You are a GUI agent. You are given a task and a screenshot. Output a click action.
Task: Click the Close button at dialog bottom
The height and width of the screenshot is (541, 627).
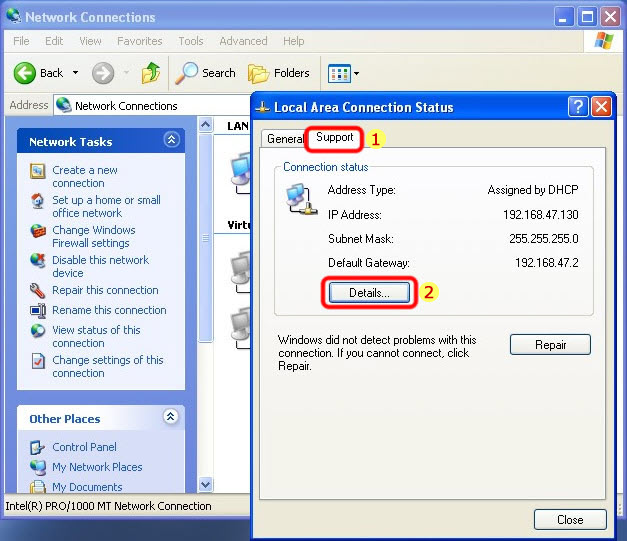click(570, 519)
